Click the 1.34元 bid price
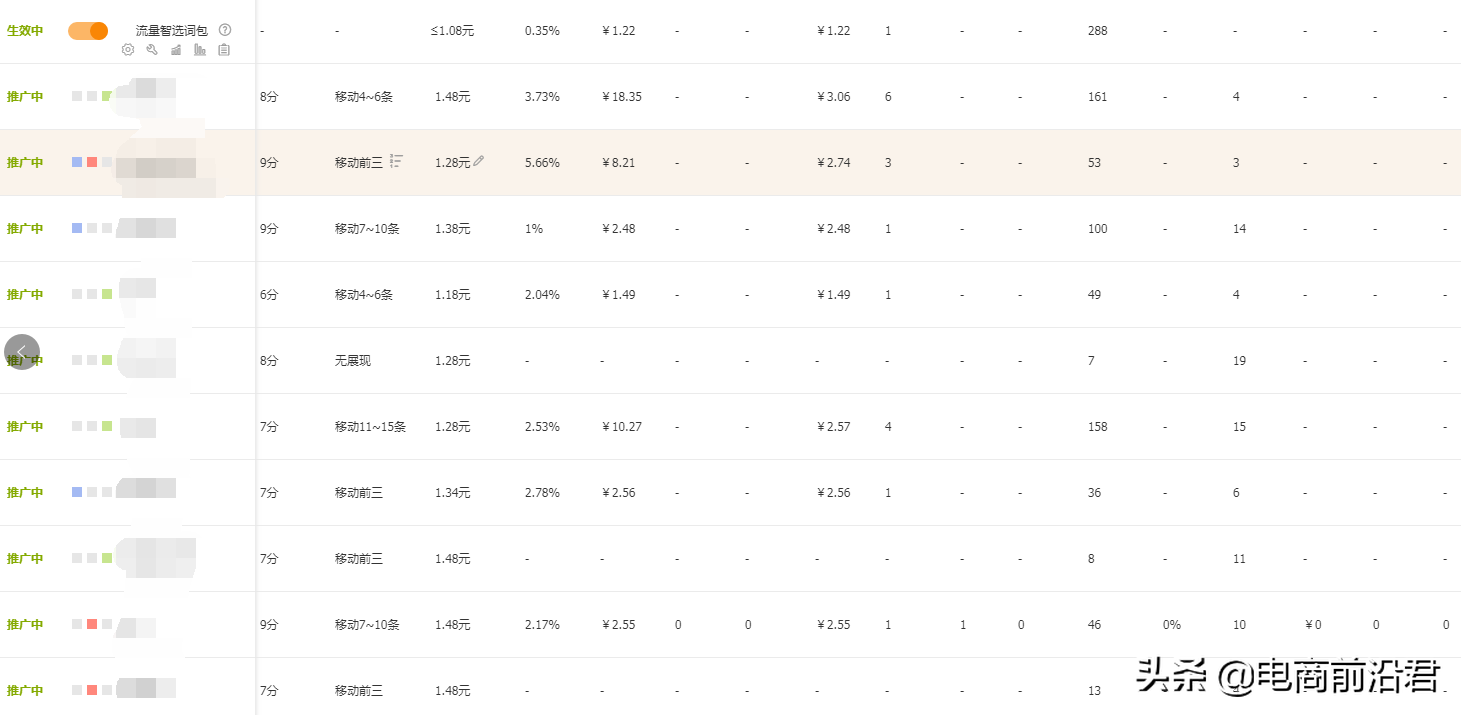 [x=452, y=493]
